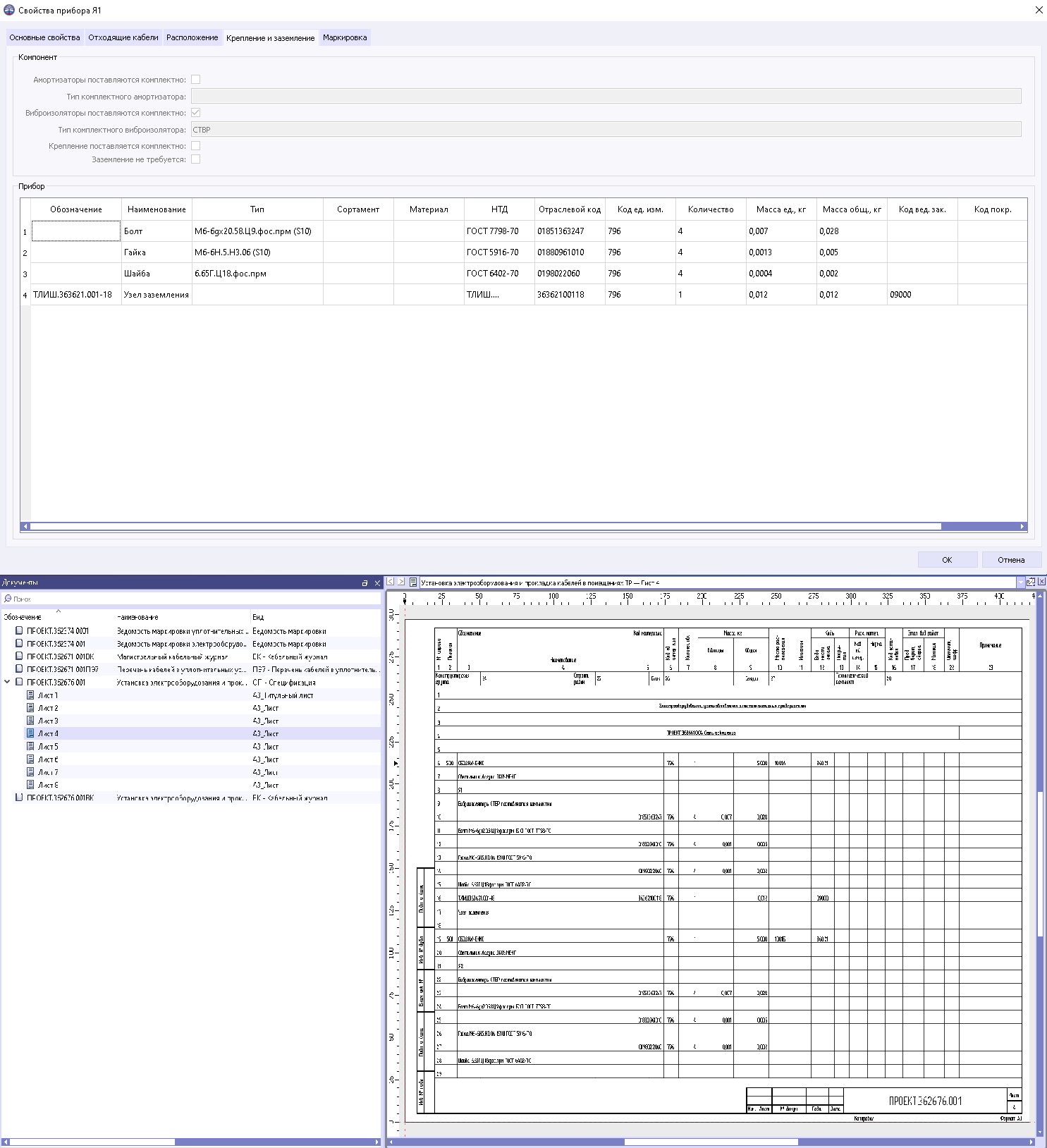
Task: Close the Документы panel
Action: pos(376,583)
